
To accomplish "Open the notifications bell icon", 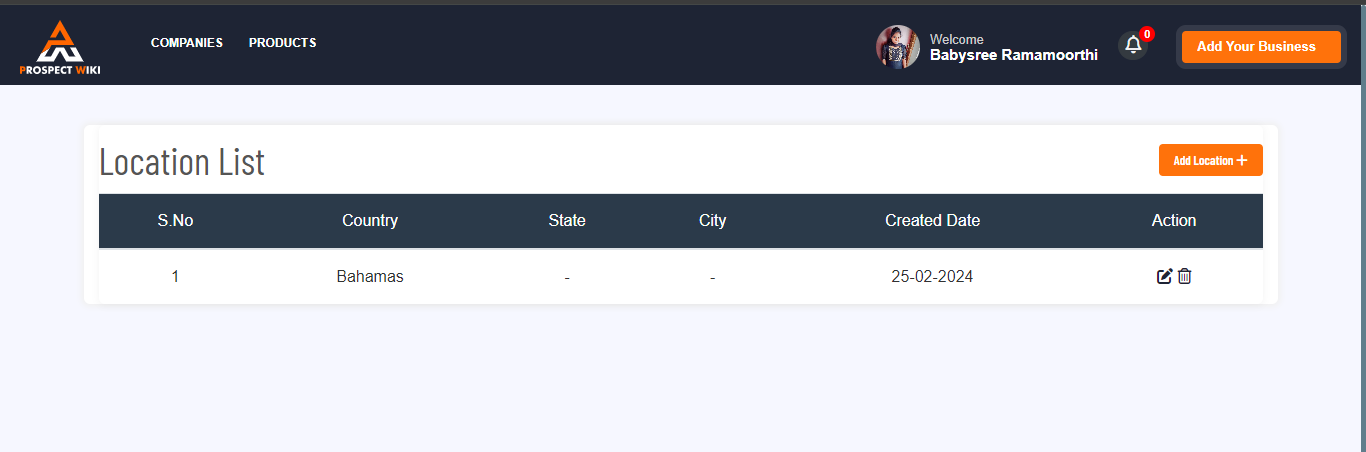I will 1133,45.
